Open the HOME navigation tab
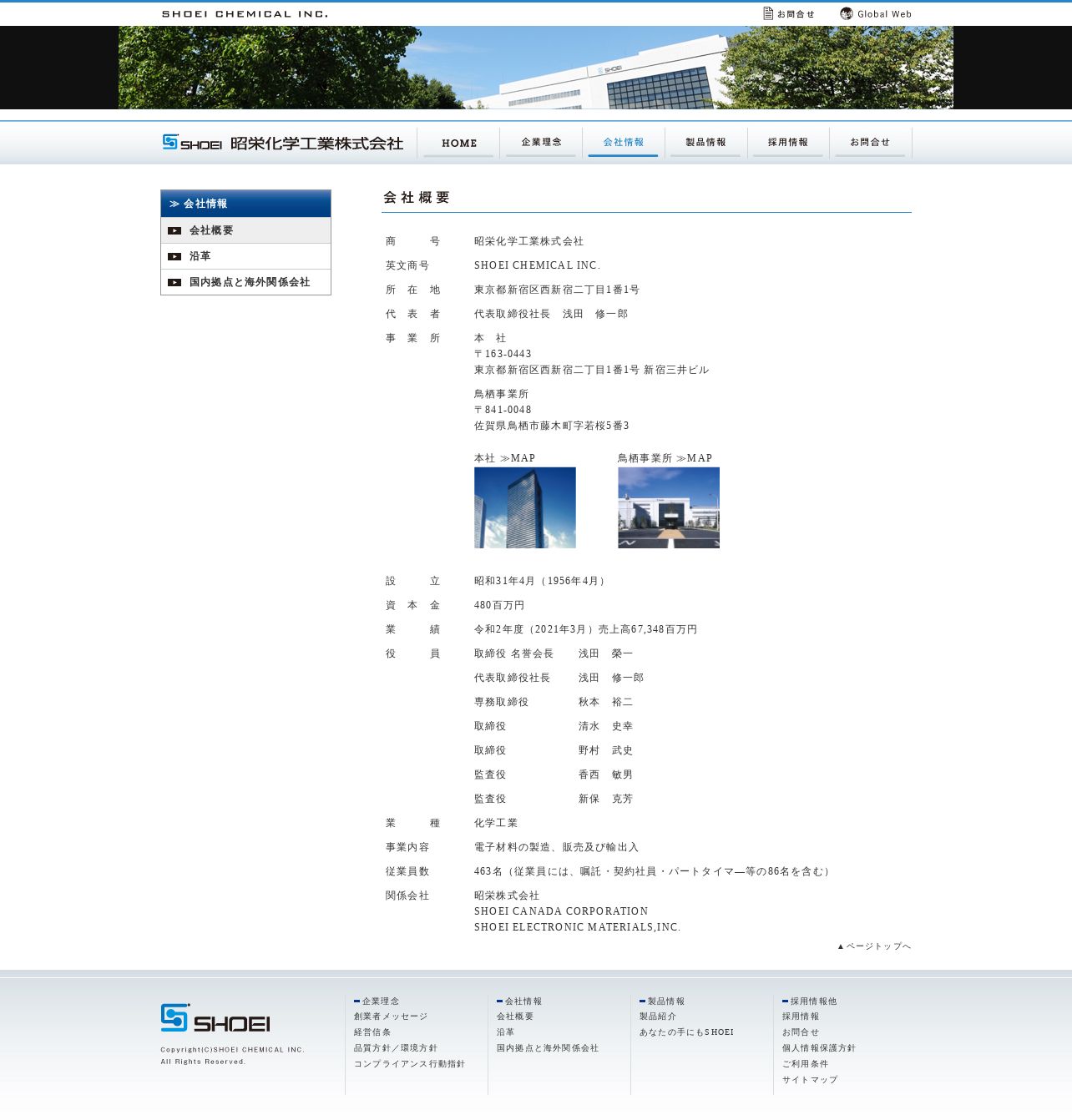Viewport: 1072px width, 1120px height. pos(459,143)
